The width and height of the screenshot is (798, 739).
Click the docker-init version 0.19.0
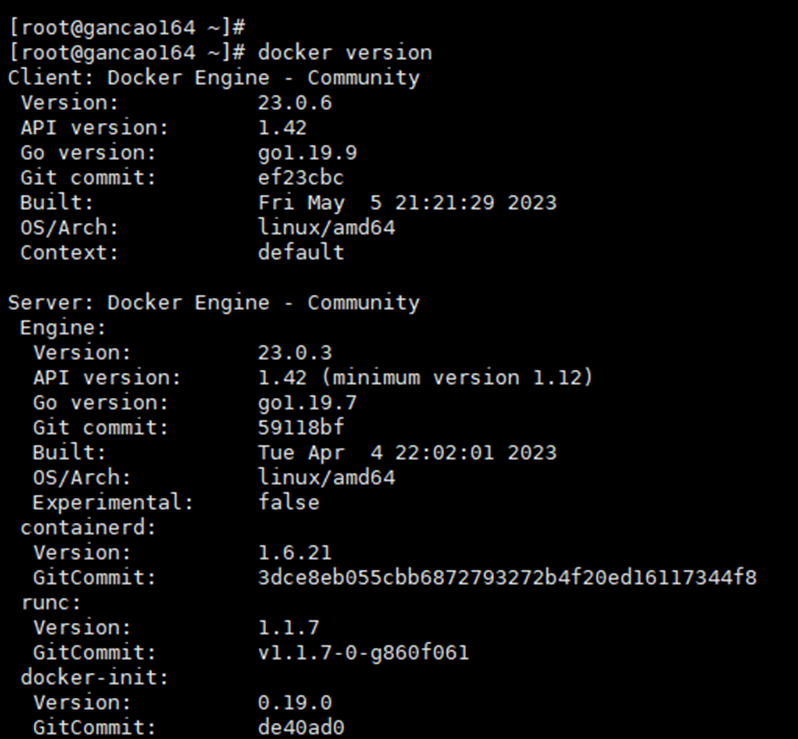295,702
